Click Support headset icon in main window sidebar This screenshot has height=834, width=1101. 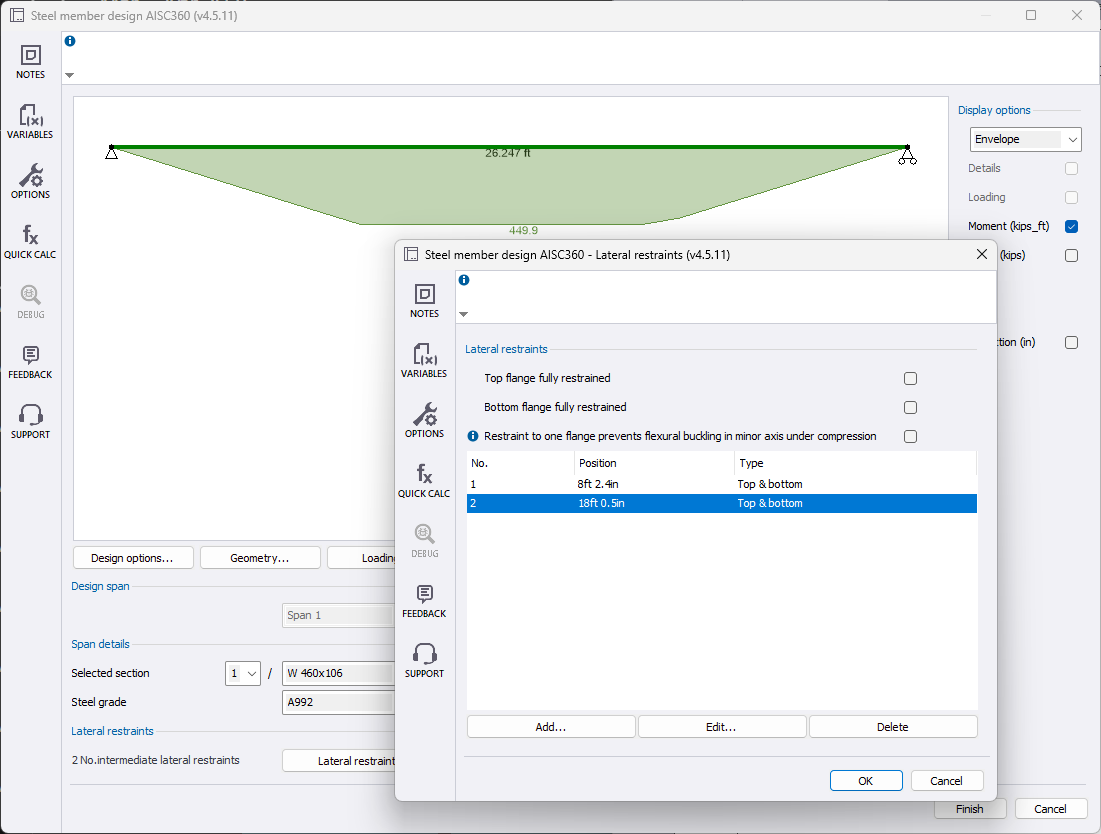[x=30, y=421]
